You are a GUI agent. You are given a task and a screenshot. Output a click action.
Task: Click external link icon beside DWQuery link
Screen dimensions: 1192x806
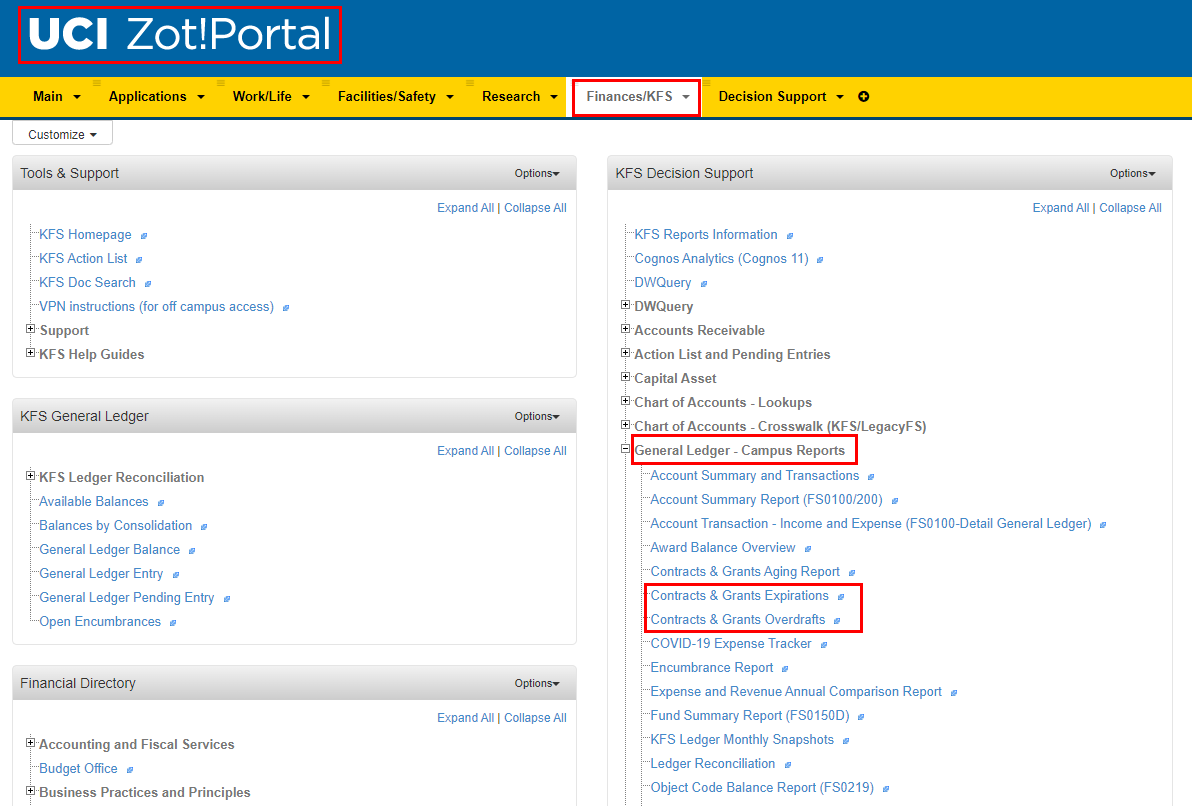704,284
